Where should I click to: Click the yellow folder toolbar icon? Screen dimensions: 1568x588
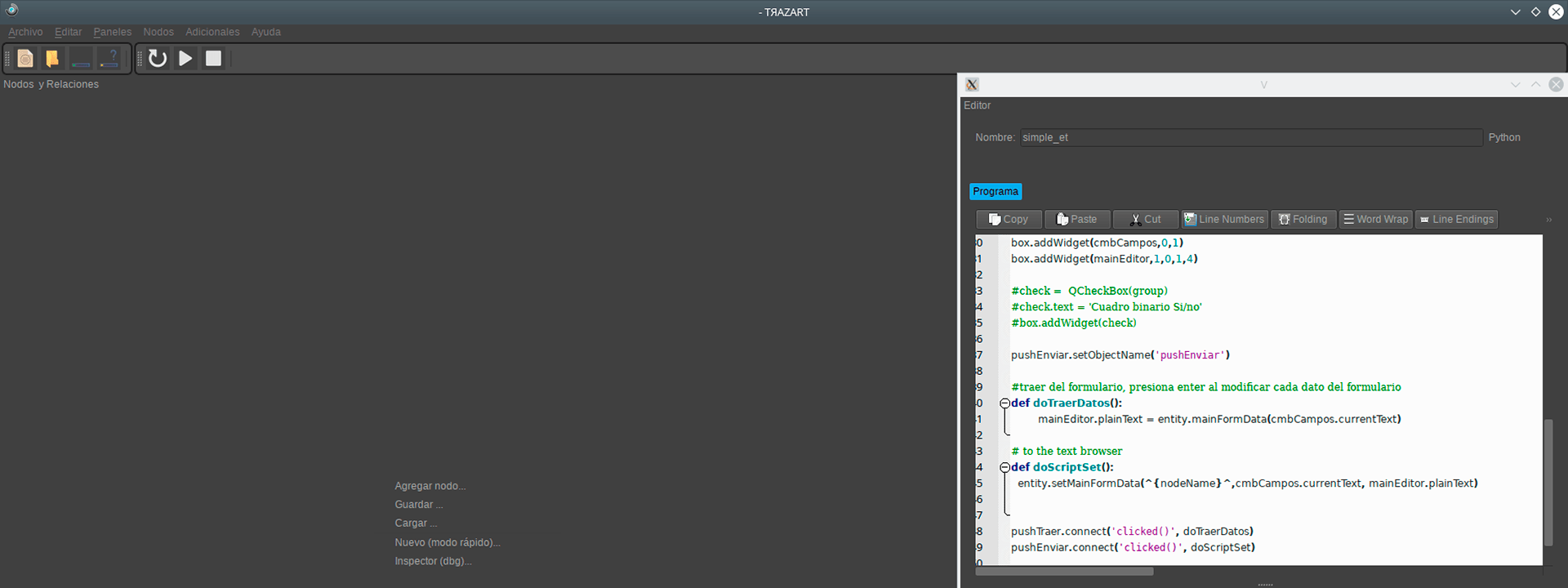52,59
